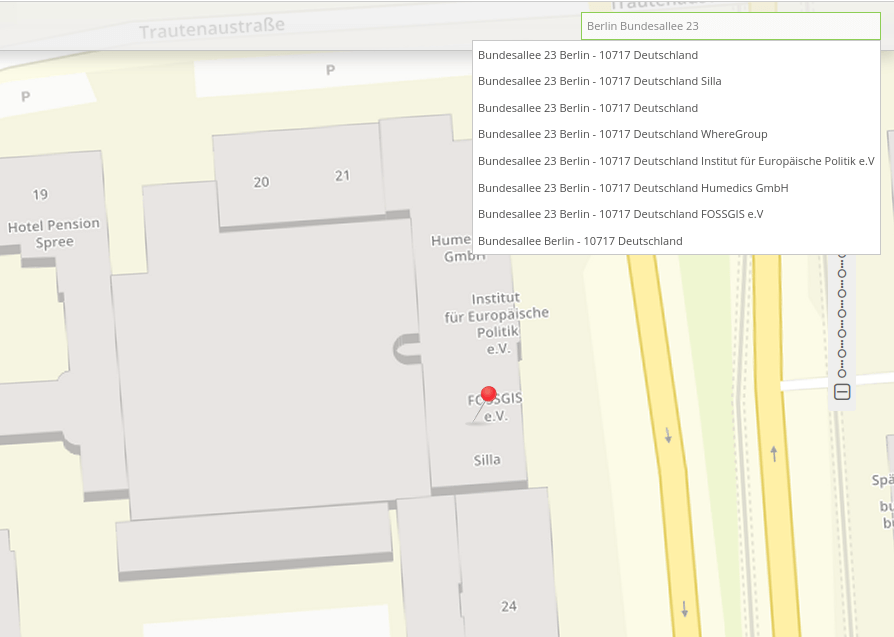Screen dimensions: 894x637
Task: Select Bundesallee Berlin suggestion without house number
Action: click(x=580, y=241)
